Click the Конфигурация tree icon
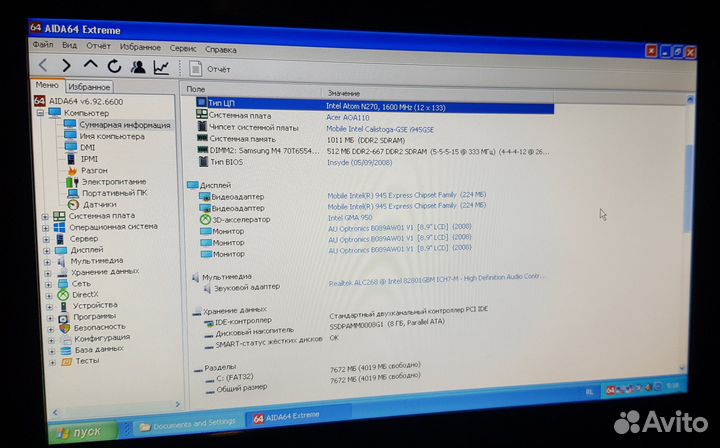 [x=65, y=340]
